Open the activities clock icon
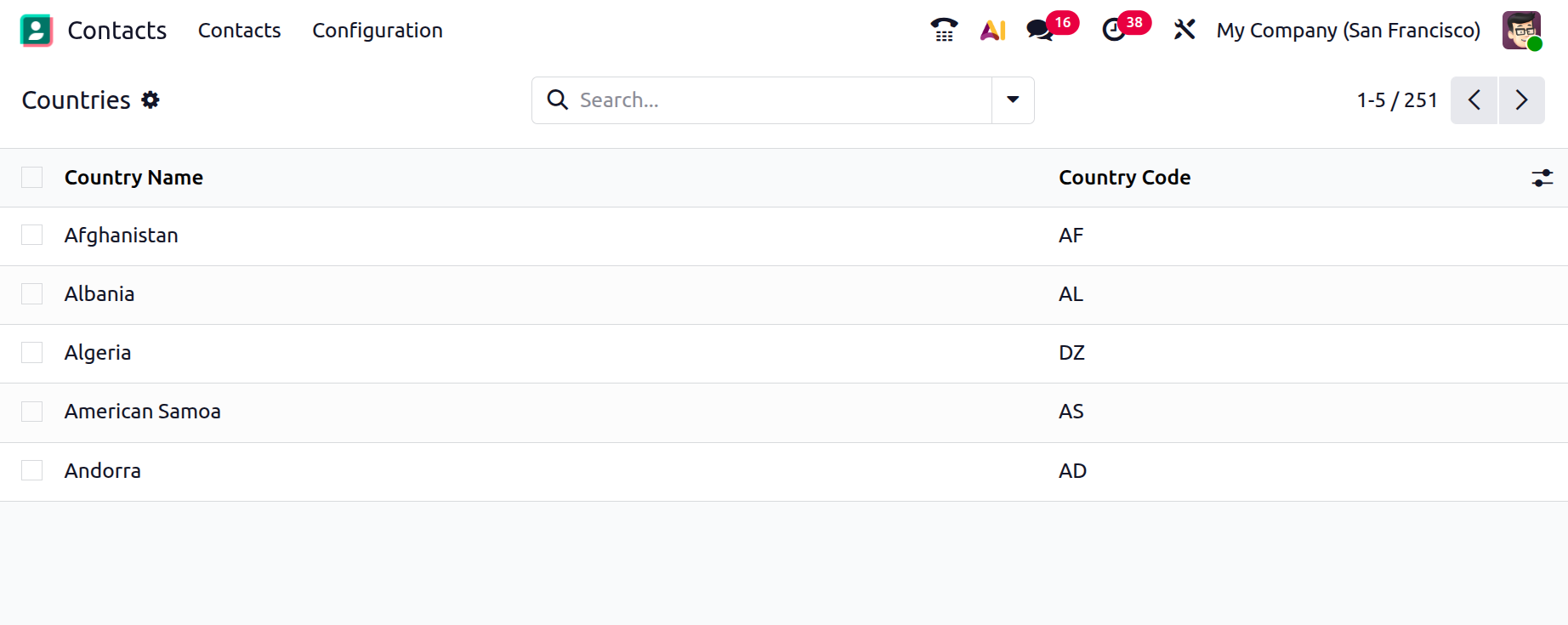The width and height of the screenshot is (1568, 625). point(1114,31)
